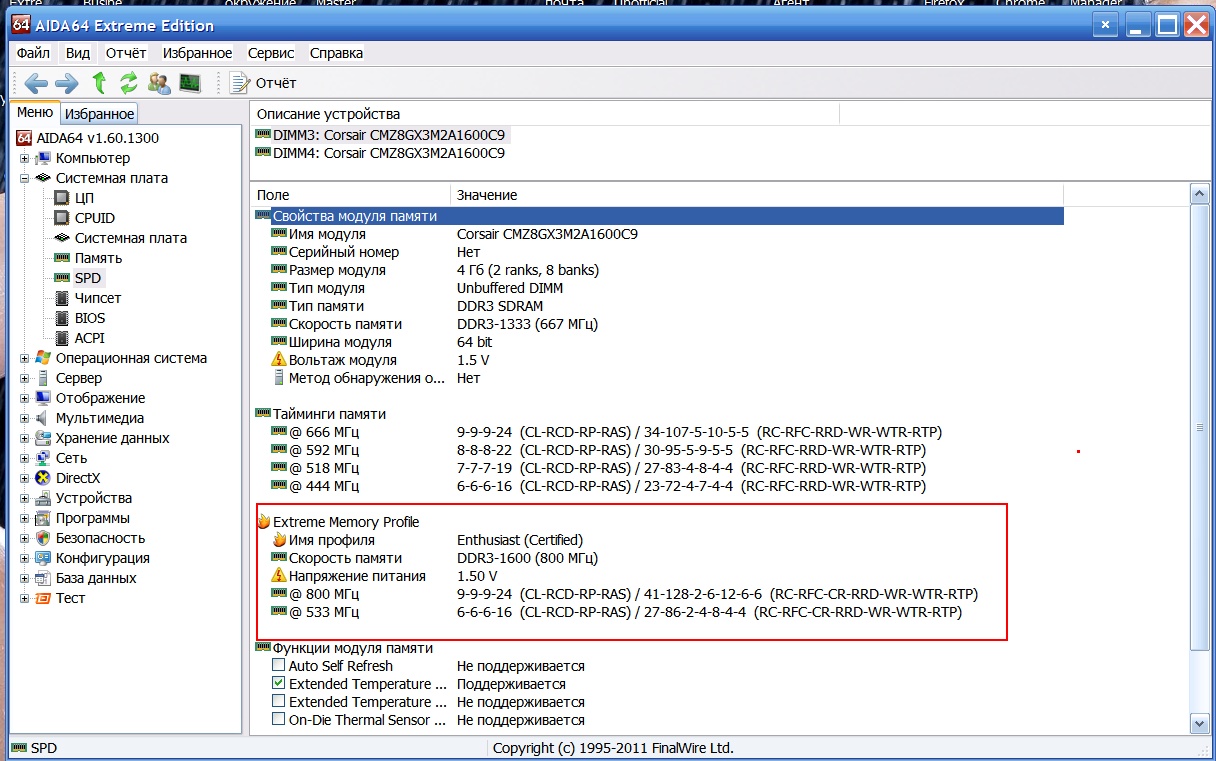Viewport: 1216px width, 761px height.
Task: Click the scrollbar up arrow in details
Action: tap(1199, 194)
